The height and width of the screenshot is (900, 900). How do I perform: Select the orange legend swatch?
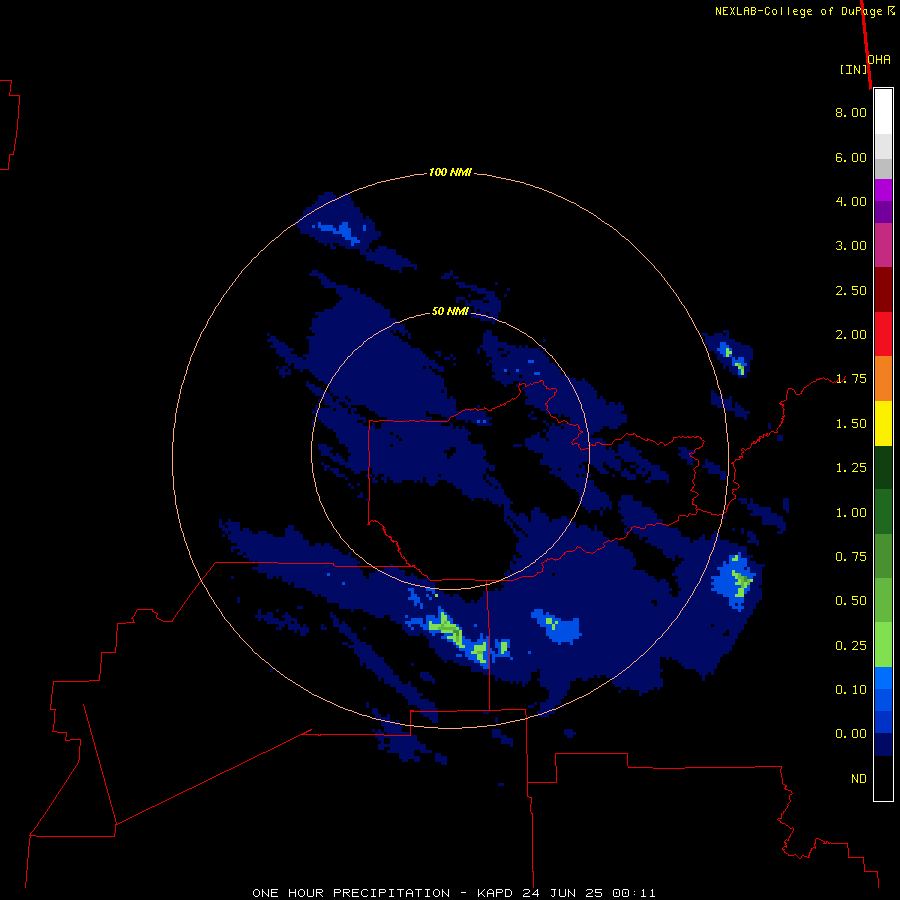pos(883,379)
